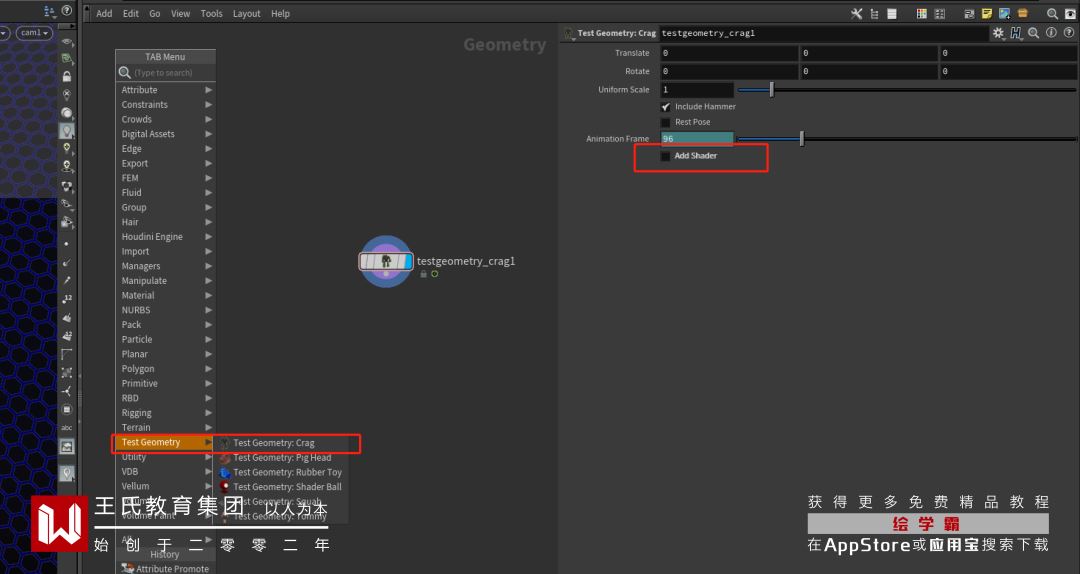Click the parameter search magnifier icon

tap(1034, 32)
